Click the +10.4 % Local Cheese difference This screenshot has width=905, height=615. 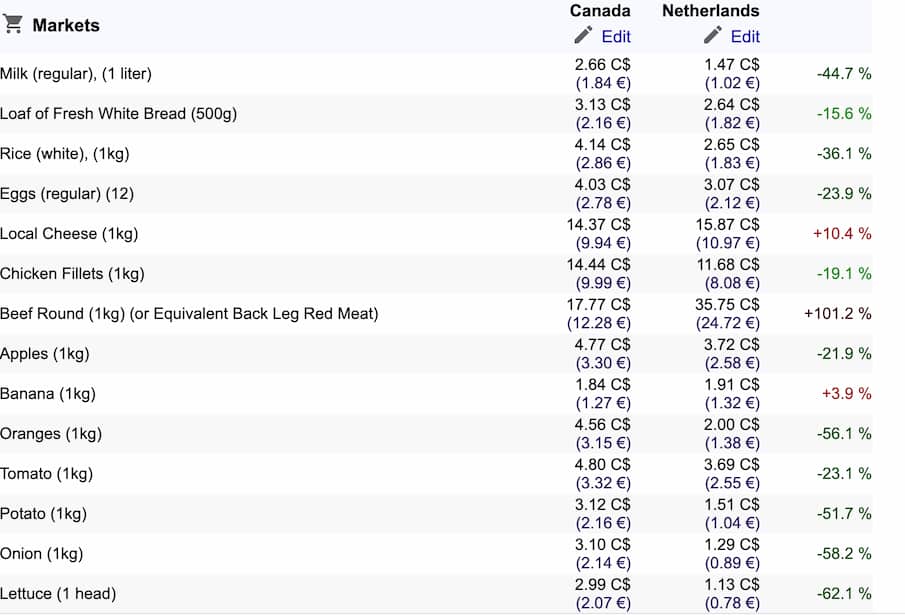pos(841,234)
